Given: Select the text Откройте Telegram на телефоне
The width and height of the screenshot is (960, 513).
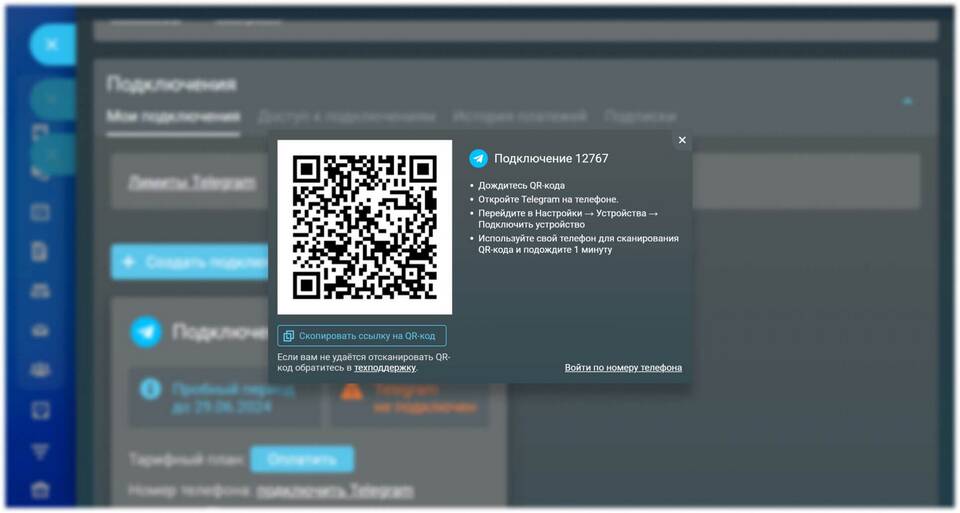Looking at the screenshot, I should point(549,200).
